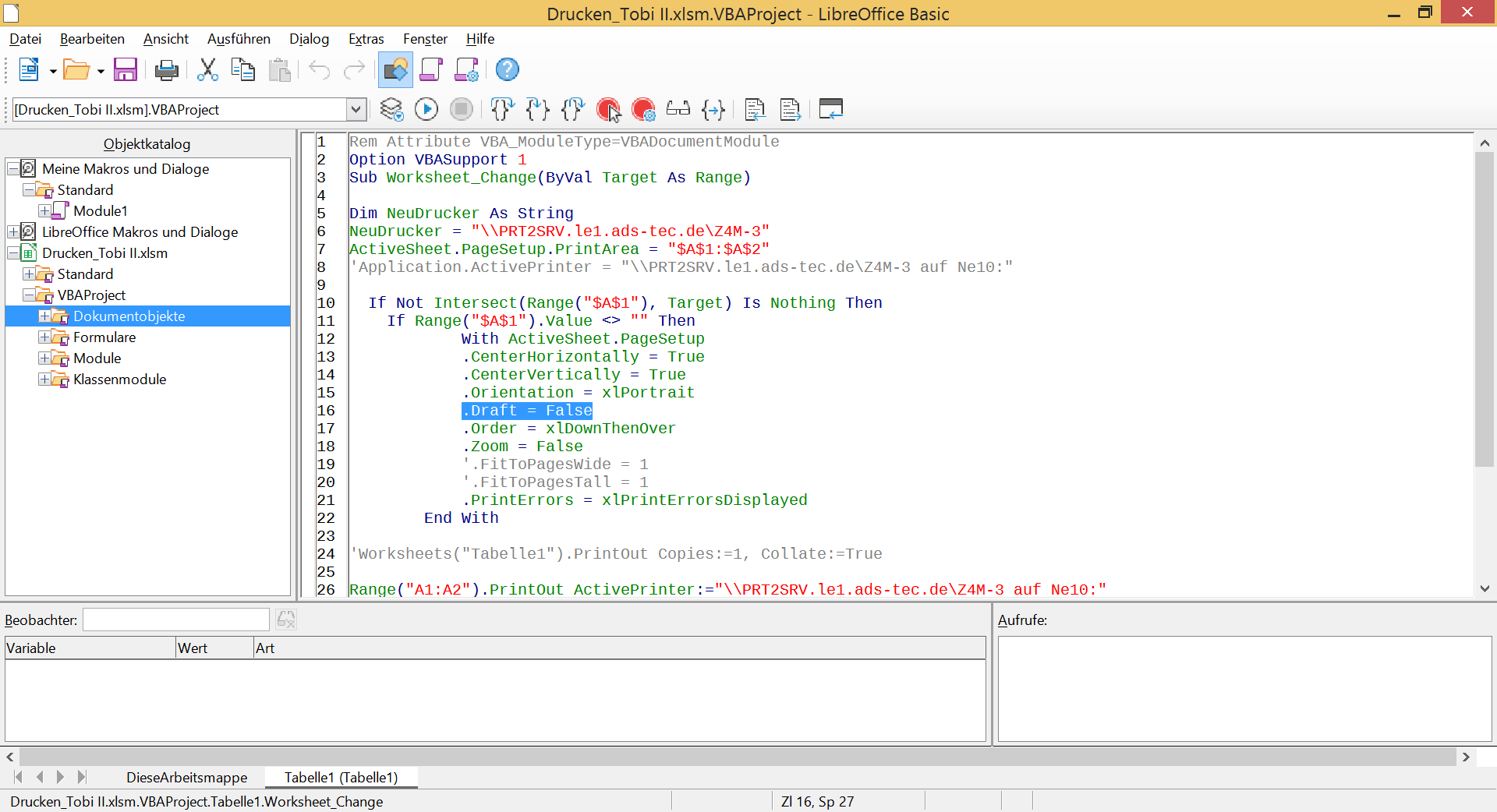The image size is (1497, 812).
Task: Click the Stop macro icon
Action: pos(462,109)
